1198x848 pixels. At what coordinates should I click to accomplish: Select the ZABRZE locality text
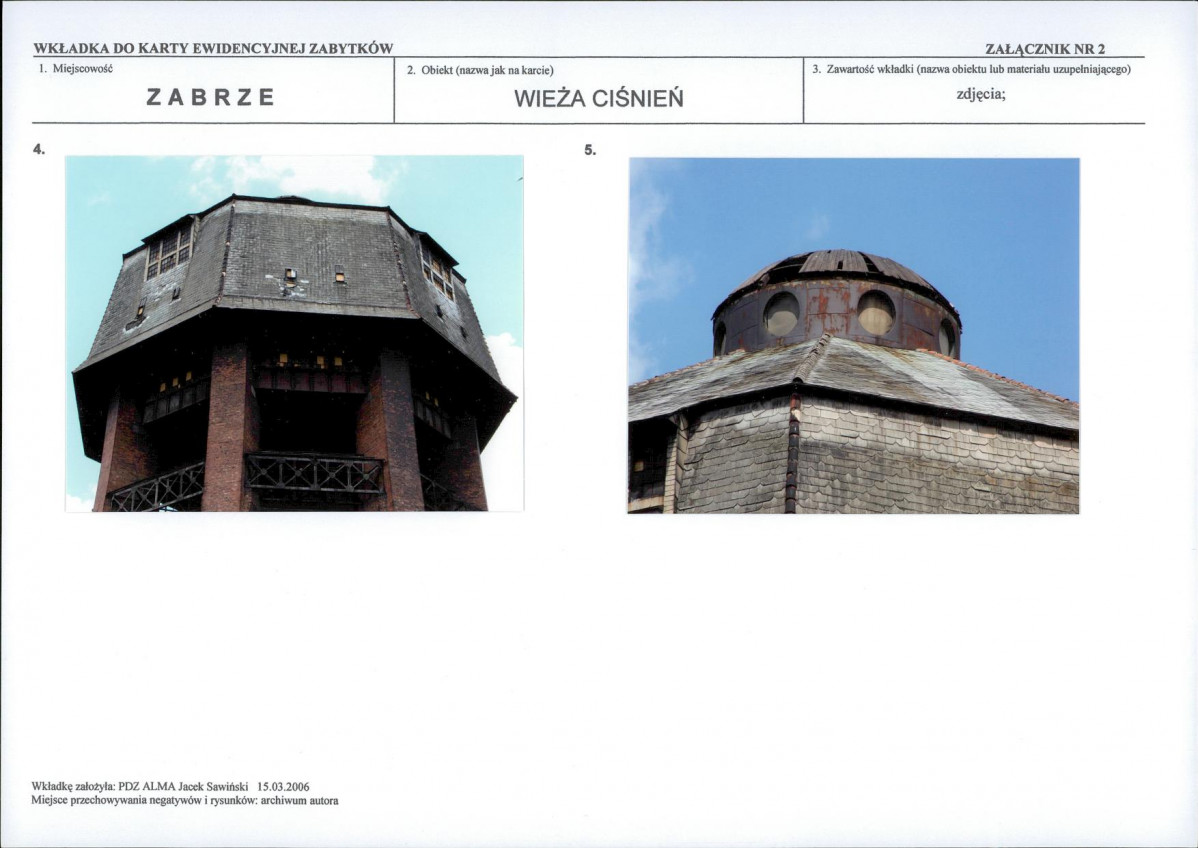210,97
